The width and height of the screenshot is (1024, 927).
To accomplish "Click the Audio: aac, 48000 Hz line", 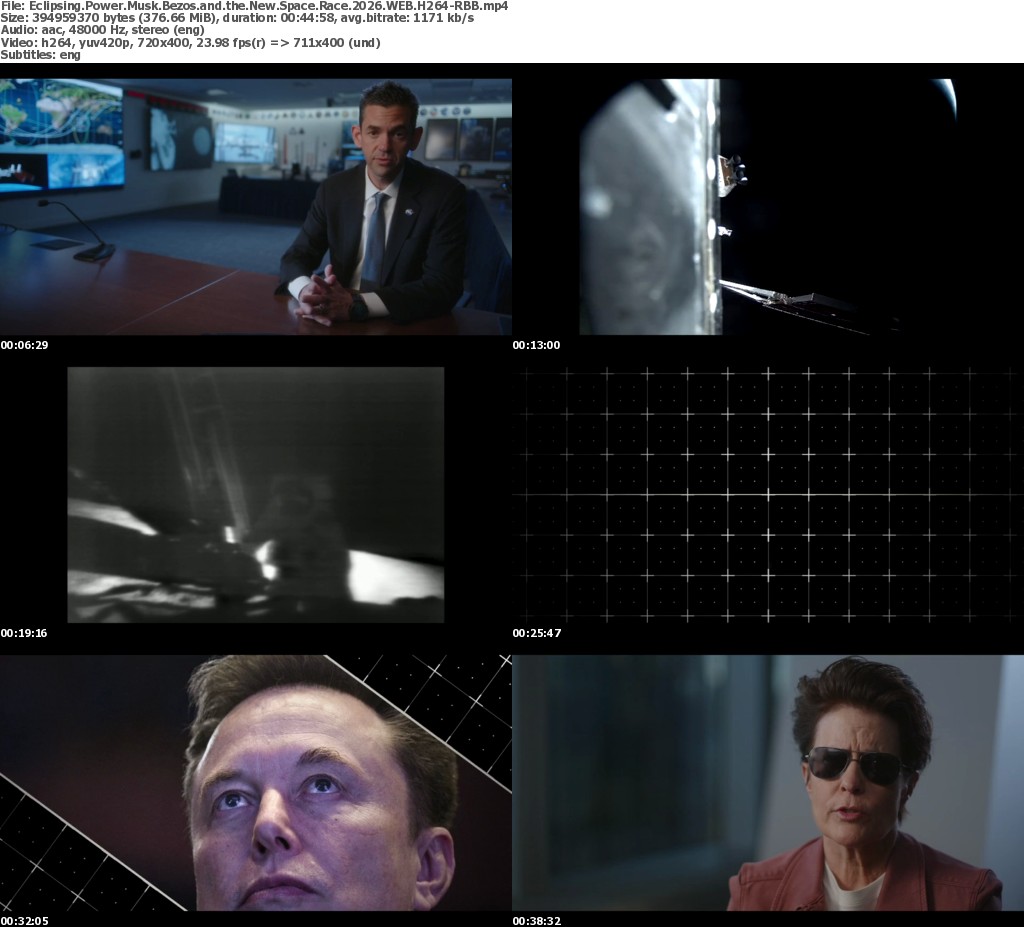I will (x=103, y=30).
